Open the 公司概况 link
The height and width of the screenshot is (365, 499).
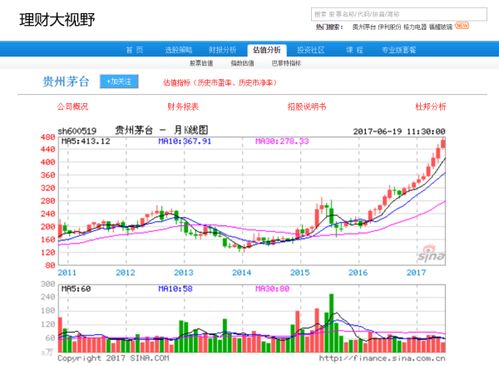[x=73, y=107]
